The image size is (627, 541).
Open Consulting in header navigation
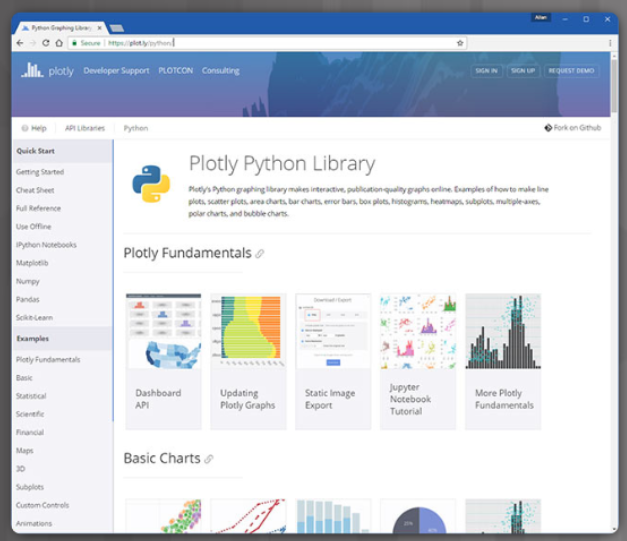[x=221, y=71]
